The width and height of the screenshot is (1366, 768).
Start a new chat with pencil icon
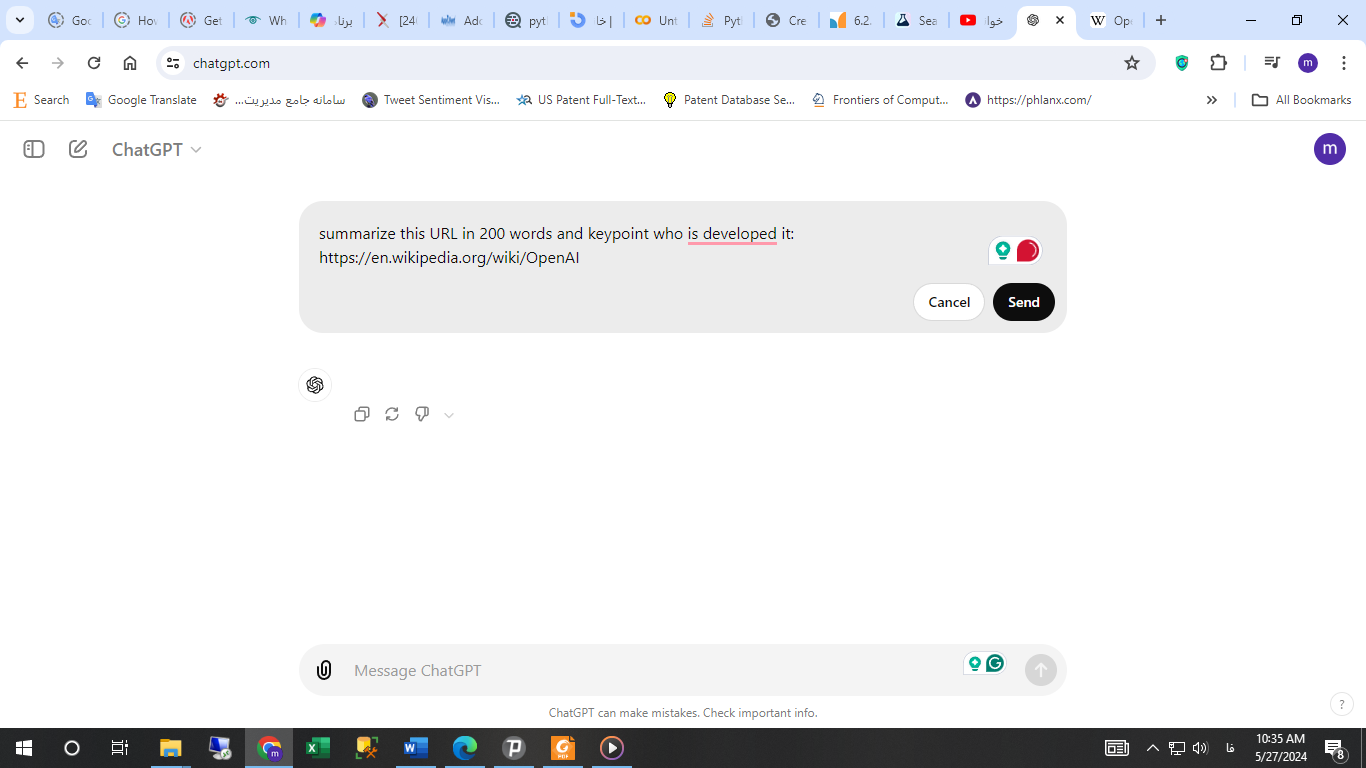(x=78, y=149)
